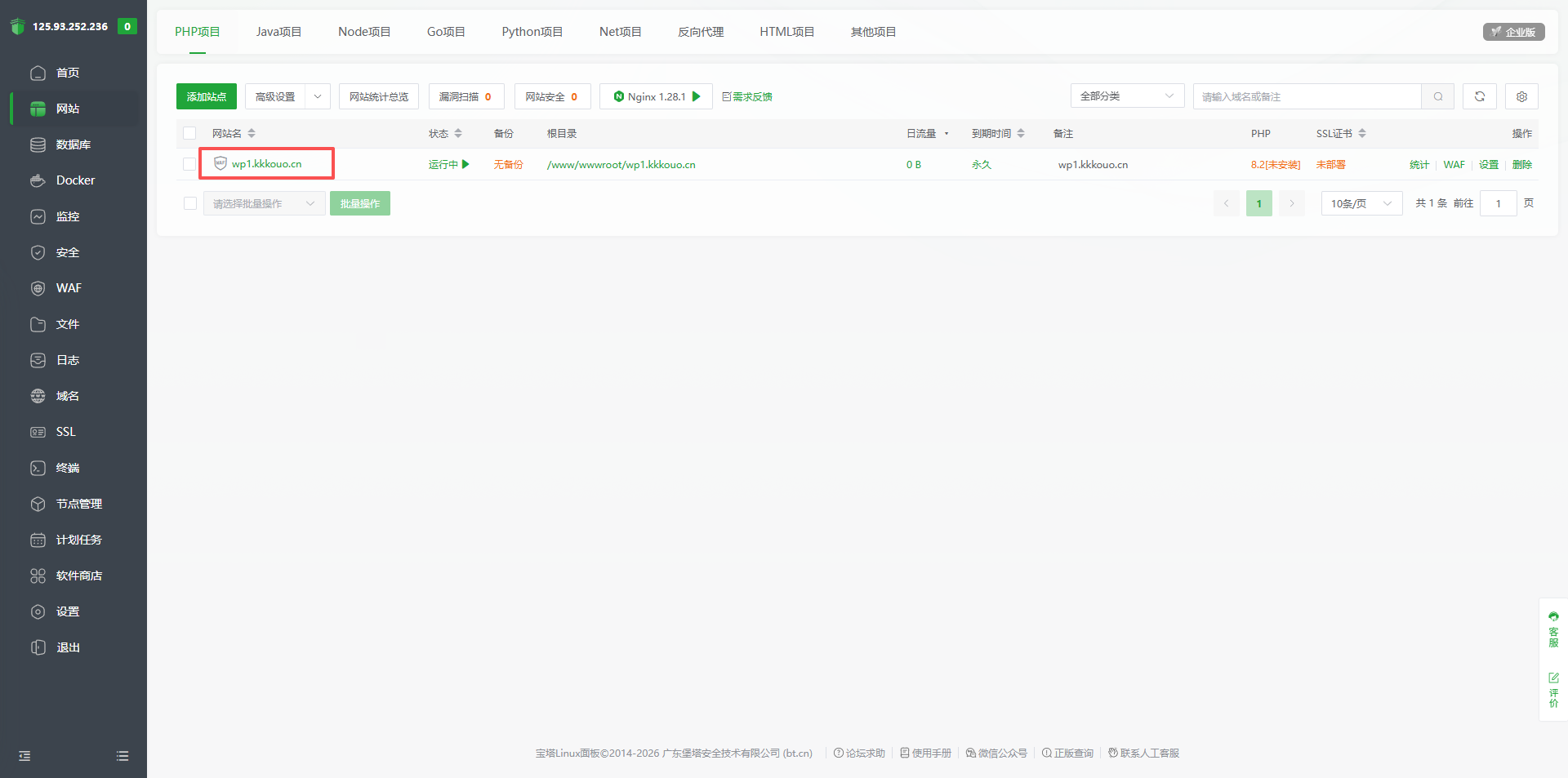Delete site via the 删除 link
This screenshot has width=1568, height=778.
pyautogui.click(x=1523, y=164)
